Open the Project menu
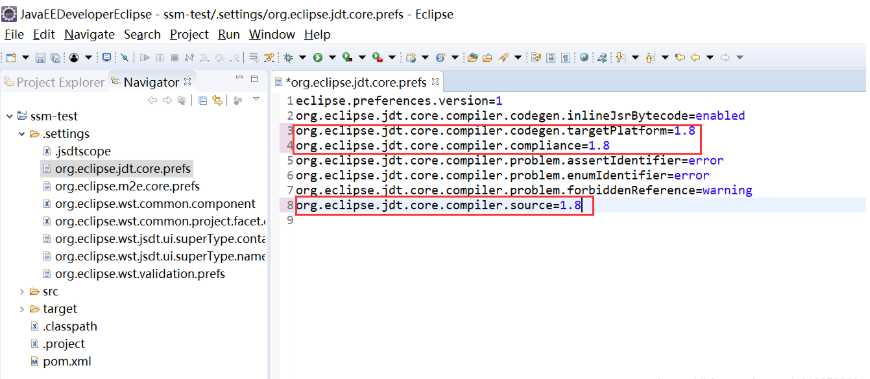Screen dimensions: 870x379 (x=189, y=34)
